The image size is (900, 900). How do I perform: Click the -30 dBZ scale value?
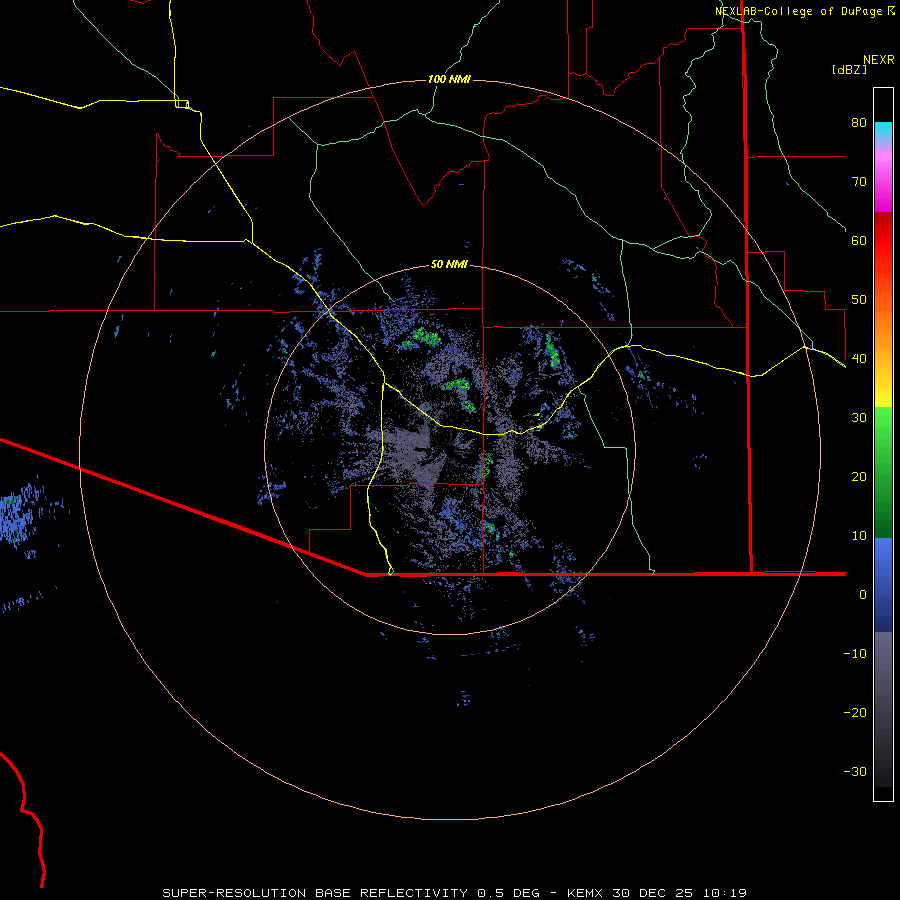click(855, 771)
